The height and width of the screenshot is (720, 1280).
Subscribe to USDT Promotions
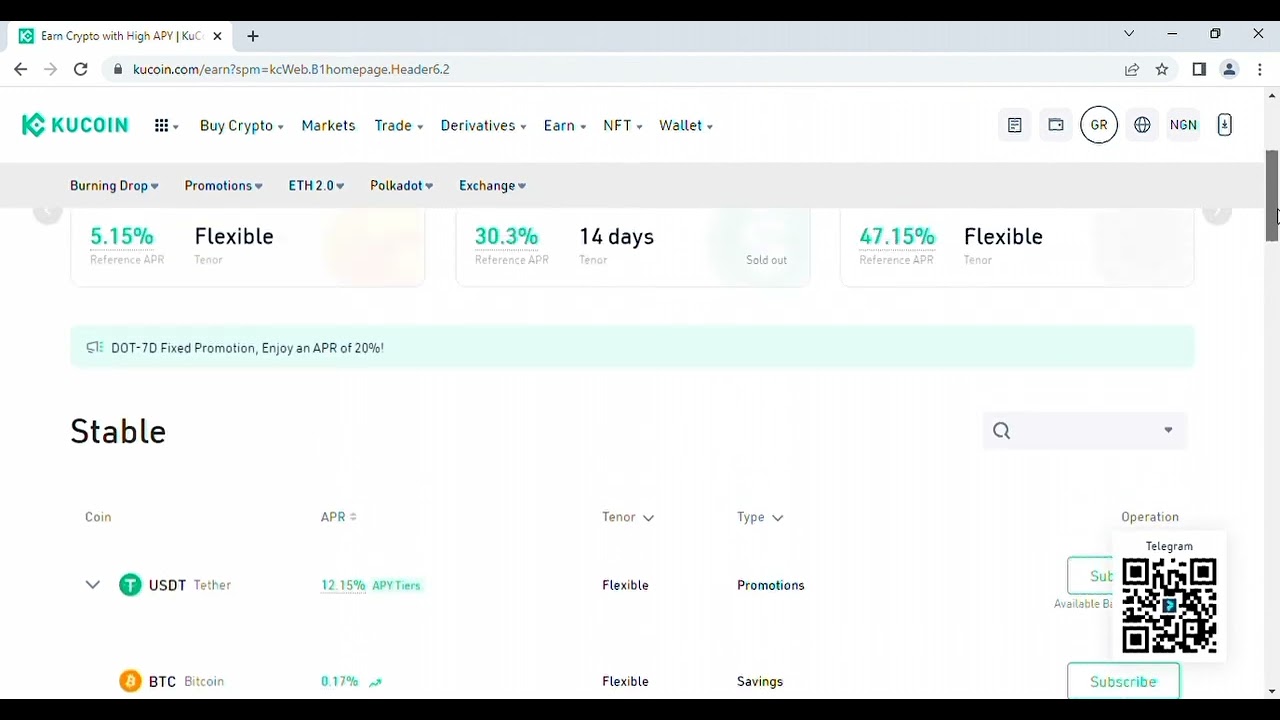coord(1091,576)
